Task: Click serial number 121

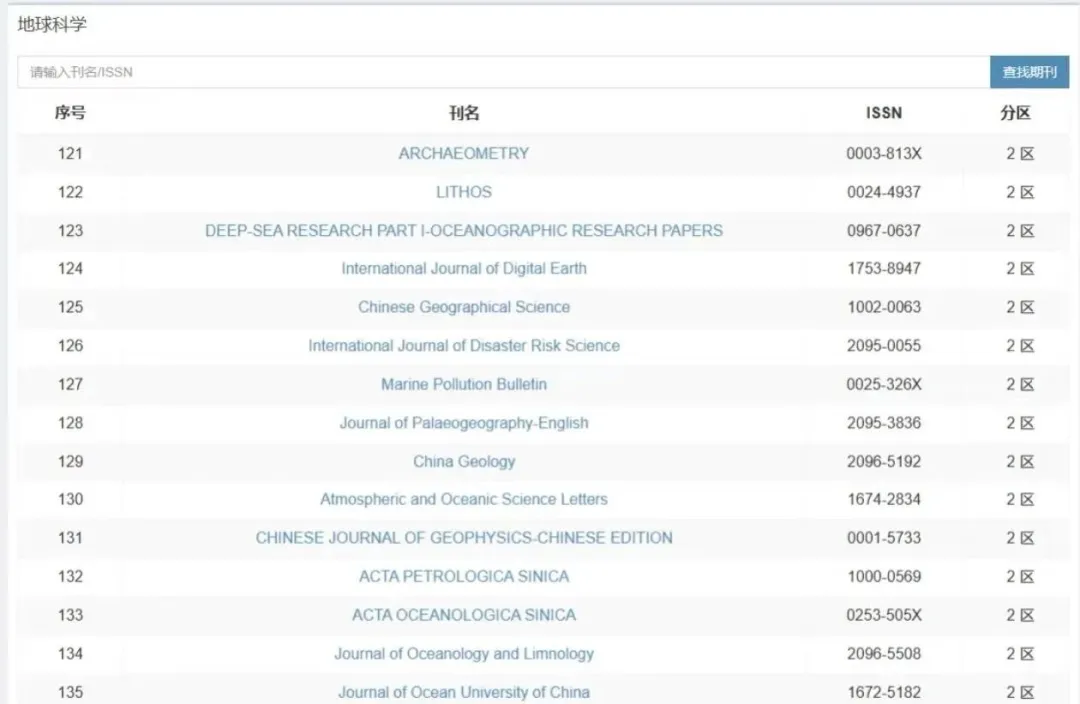Action: 70,154
